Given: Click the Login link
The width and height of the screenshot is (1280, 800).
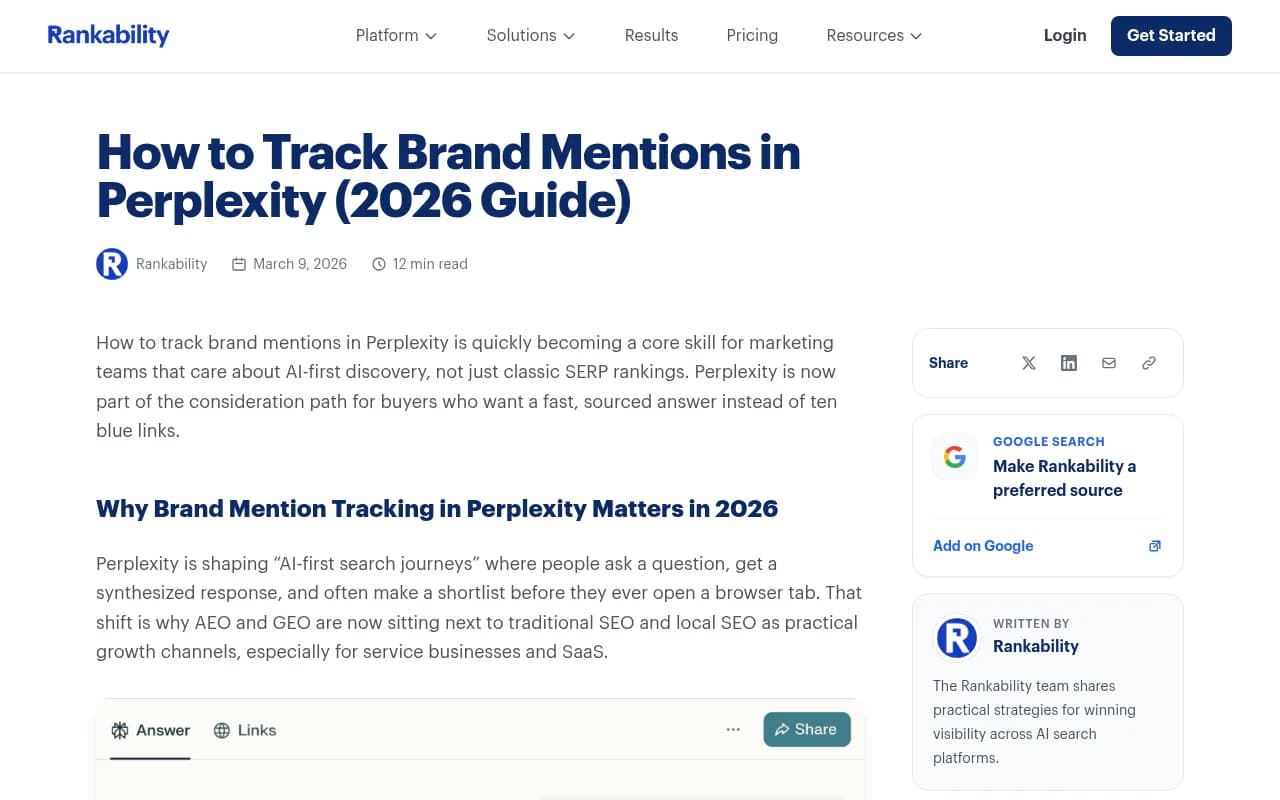Looking at the screenshot, I should point(1065,35).
